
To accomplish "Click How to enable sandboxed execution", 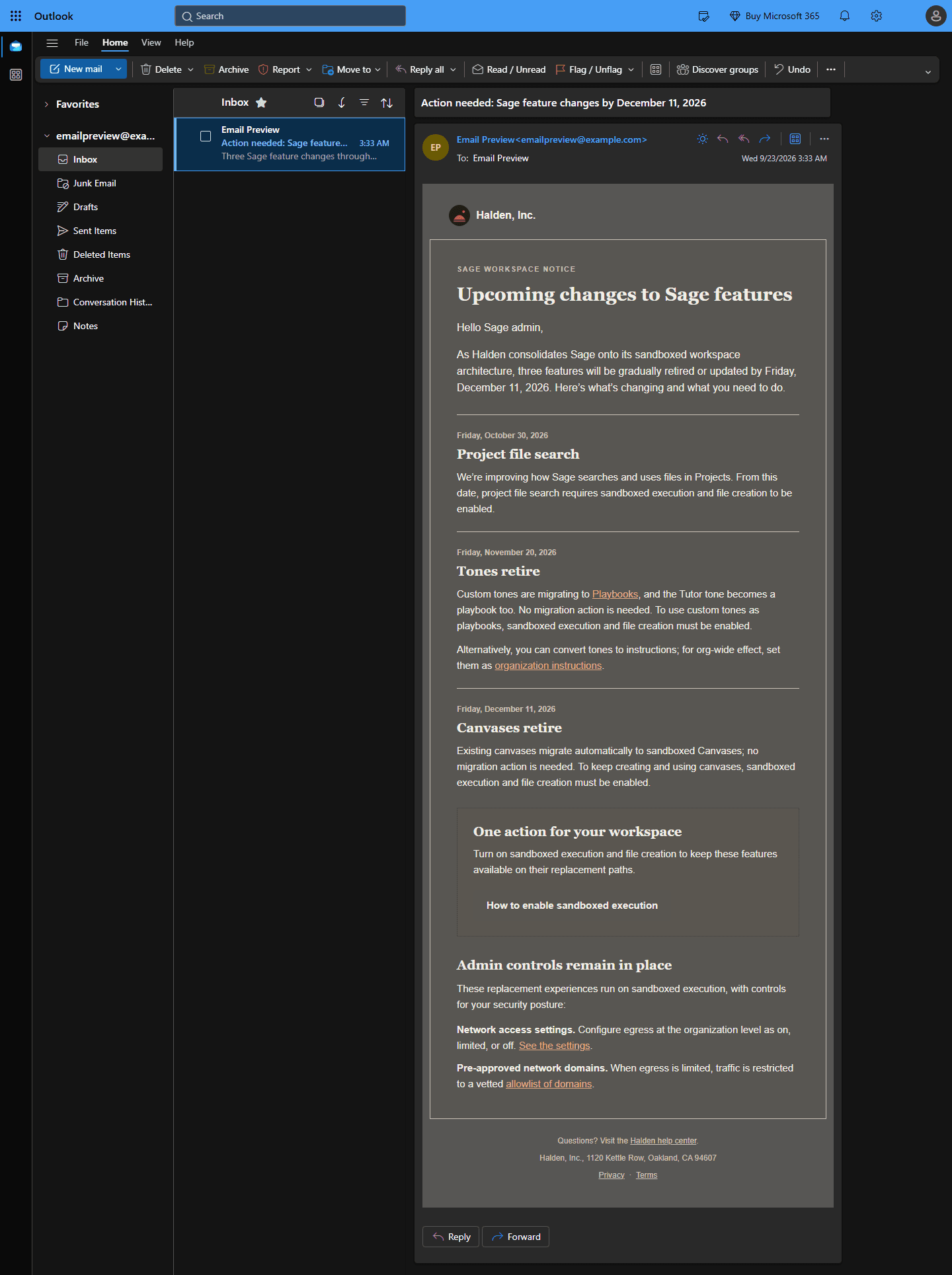I will point(572,906).
